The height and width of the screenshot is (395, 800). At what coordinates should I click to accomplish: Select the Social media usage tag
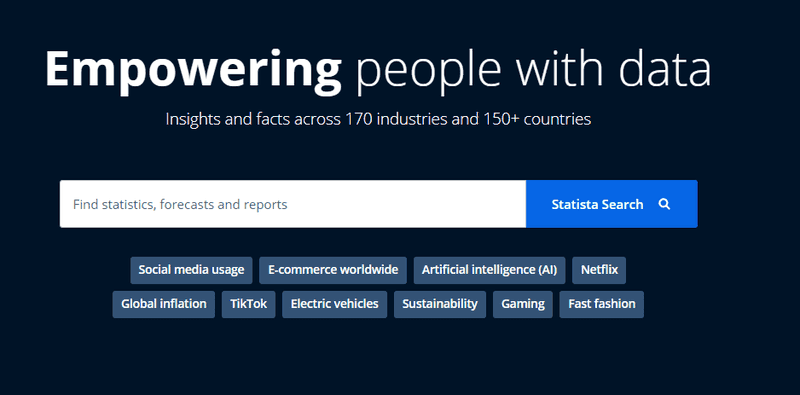tap(191, 270)
